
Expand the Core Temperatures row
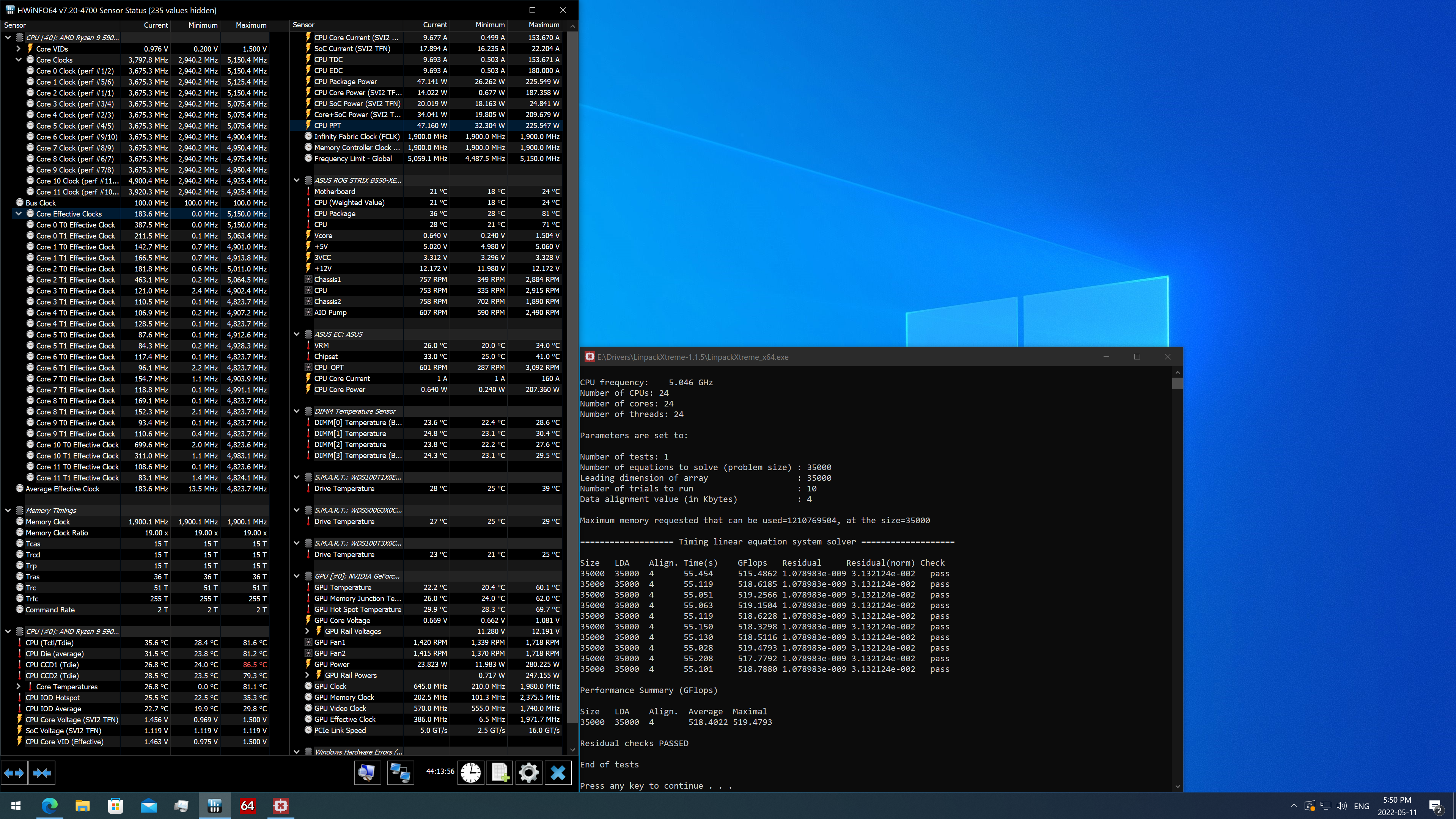tap(19, 687)
